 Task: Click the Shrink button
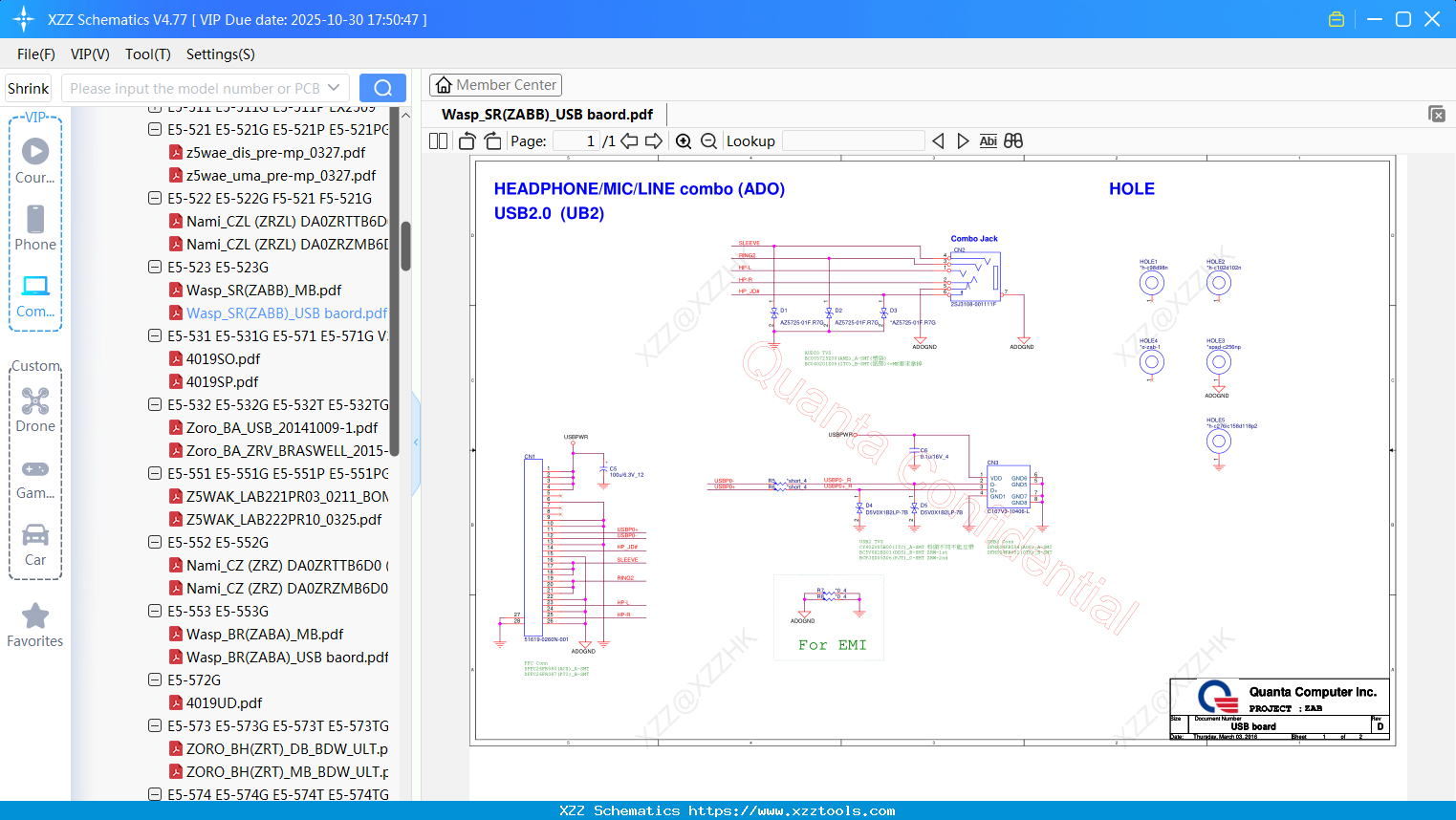28,88
